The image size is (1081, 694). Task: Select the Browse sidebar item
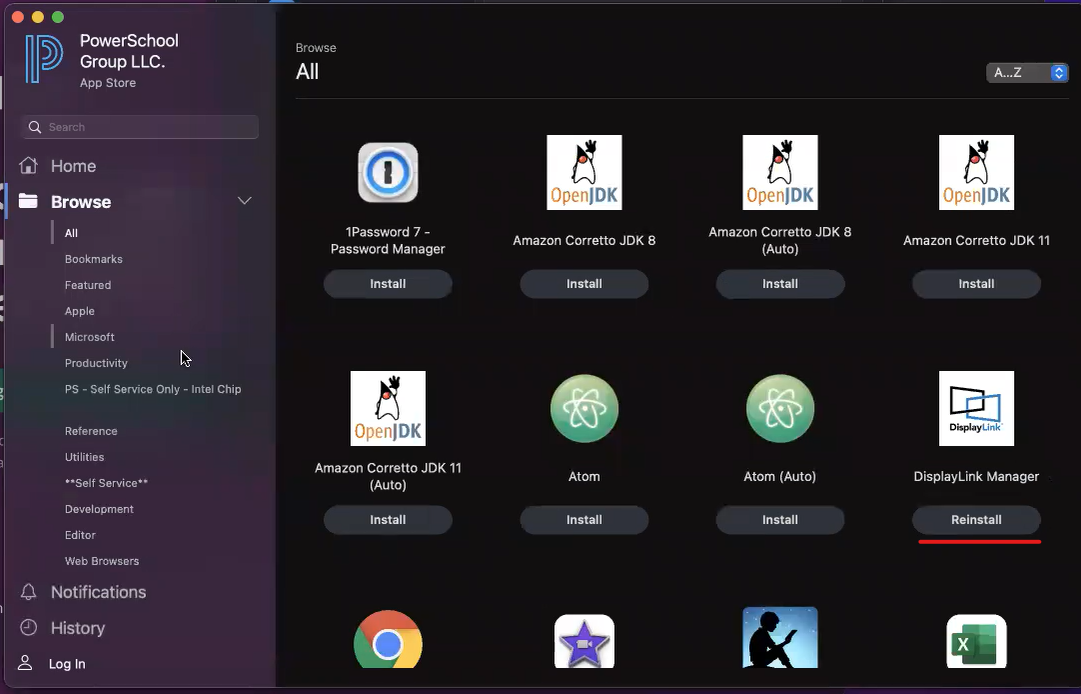(x=81, y=202)
